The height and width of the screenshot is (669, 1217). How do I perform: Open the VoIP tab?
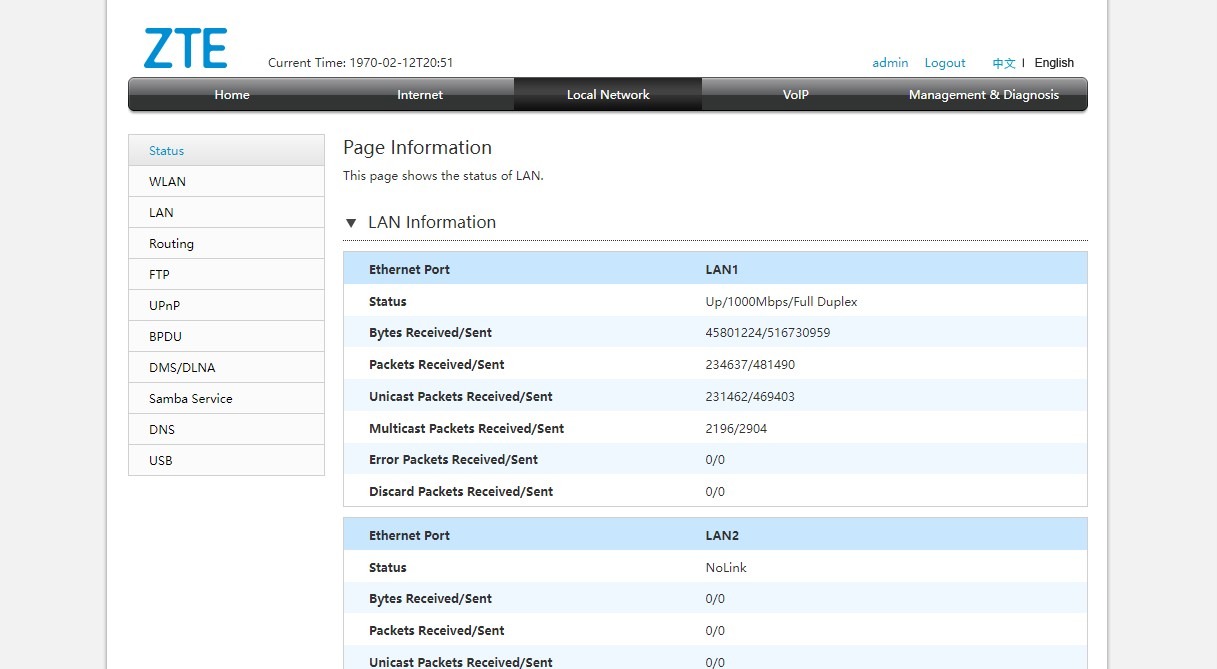[x=795, y=94]
